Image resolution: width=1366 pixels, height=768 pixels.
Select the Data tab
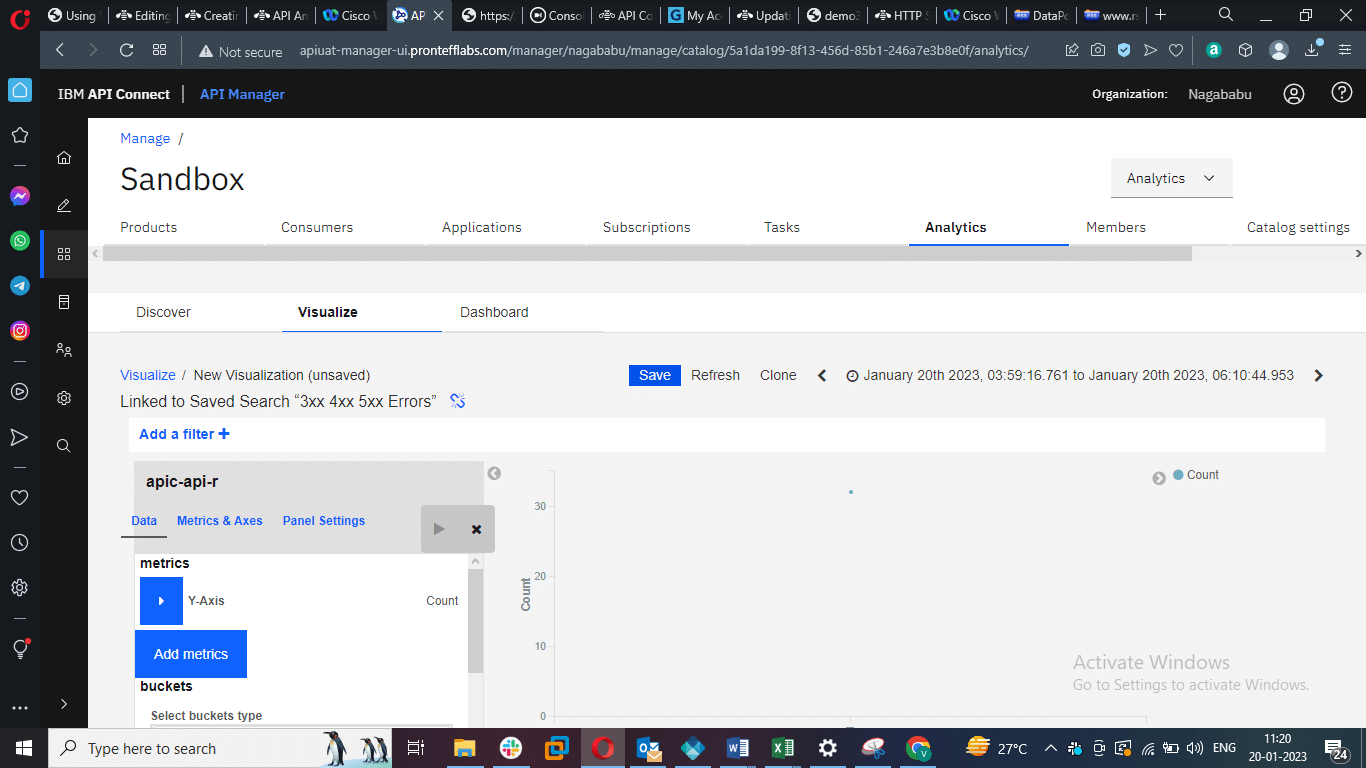tap(144, 521)
